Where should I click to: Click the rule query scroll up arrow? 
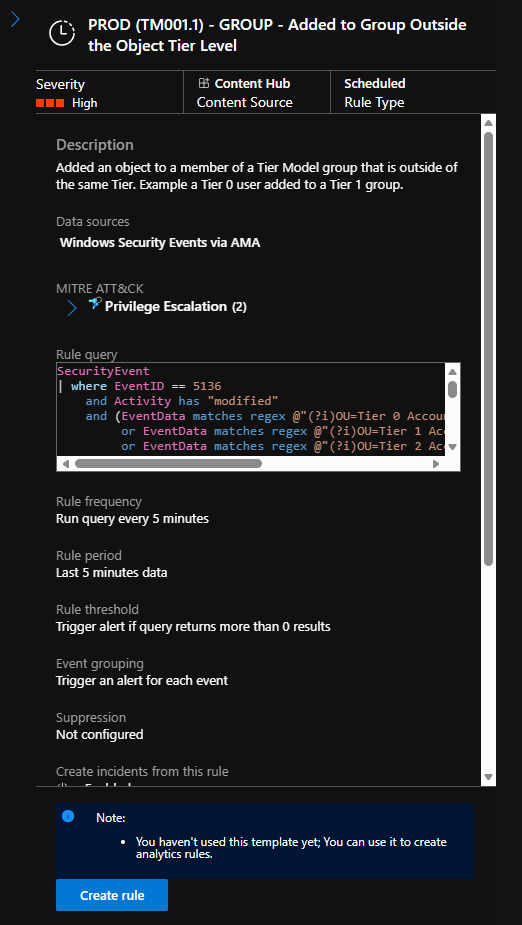tap(452, 372)
